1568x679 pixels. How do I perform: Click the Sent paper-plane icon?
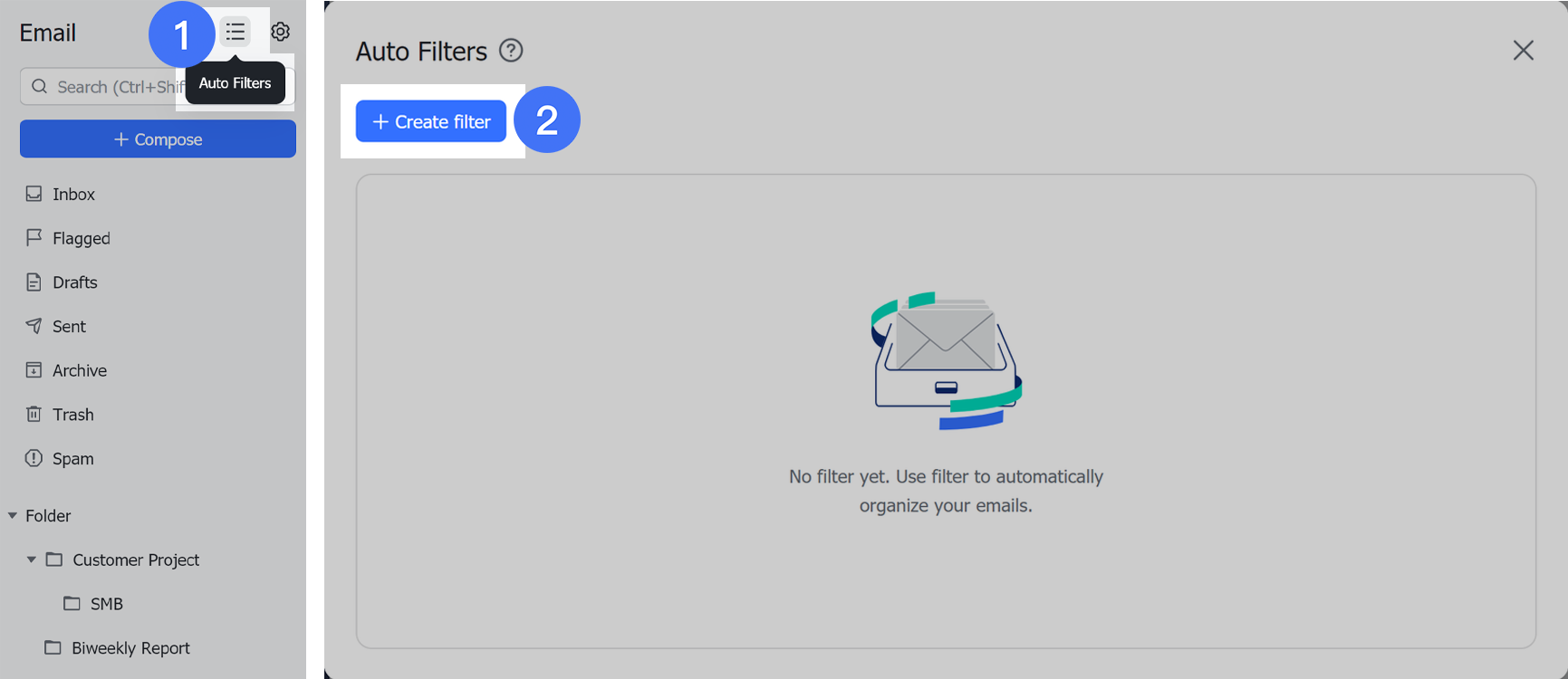click(x=34, y=326)
